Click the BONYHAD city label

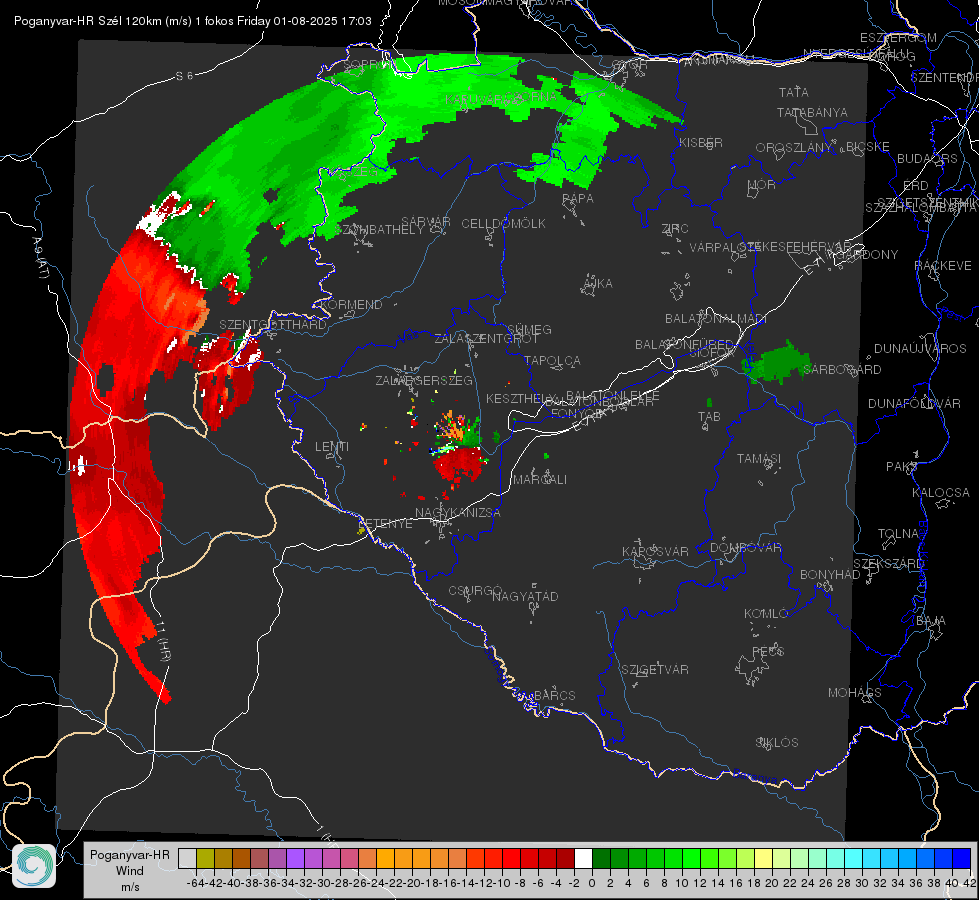[830, 575]
